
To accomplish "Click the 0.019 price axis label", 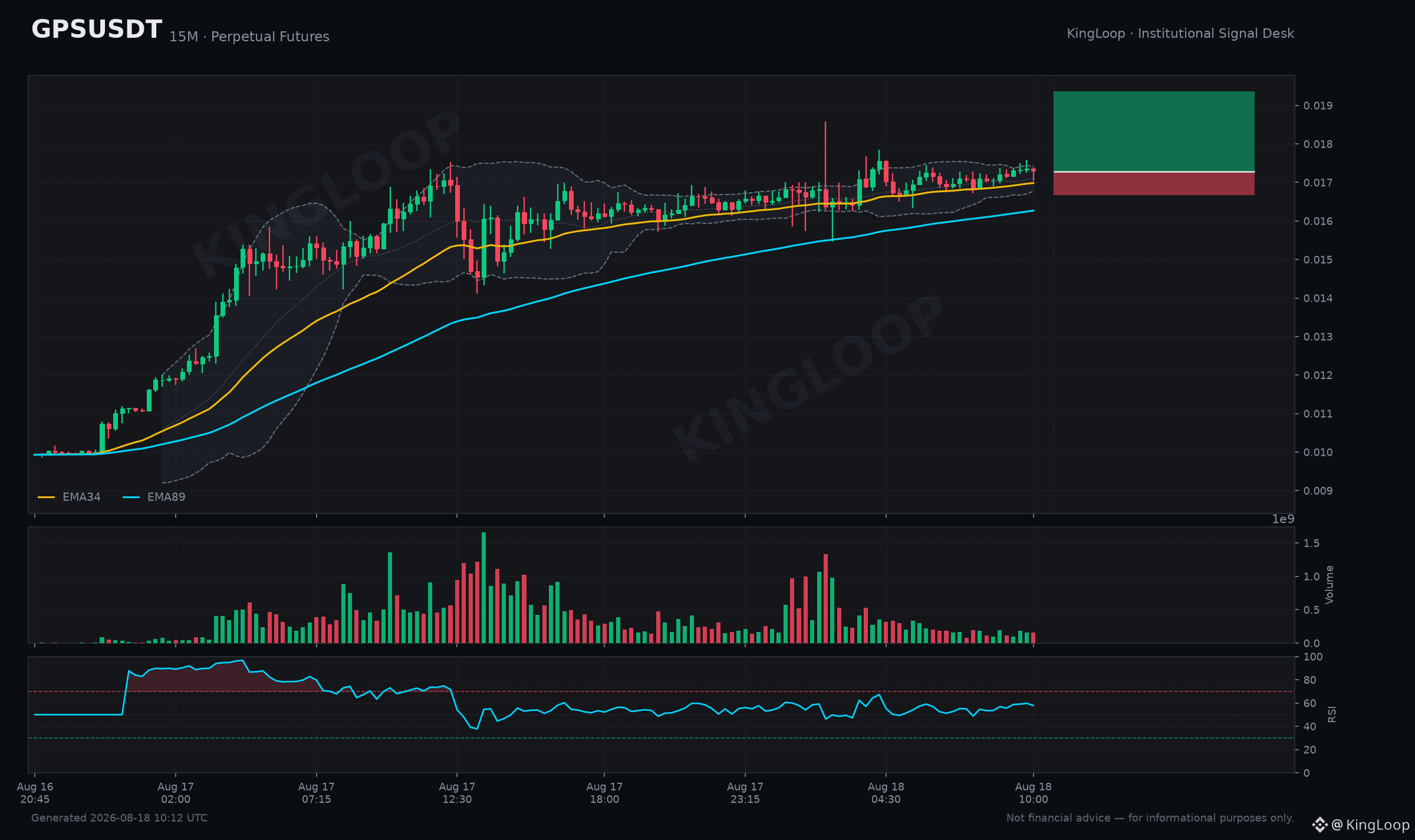I will pyautogui.click(x=1318, y=106).
